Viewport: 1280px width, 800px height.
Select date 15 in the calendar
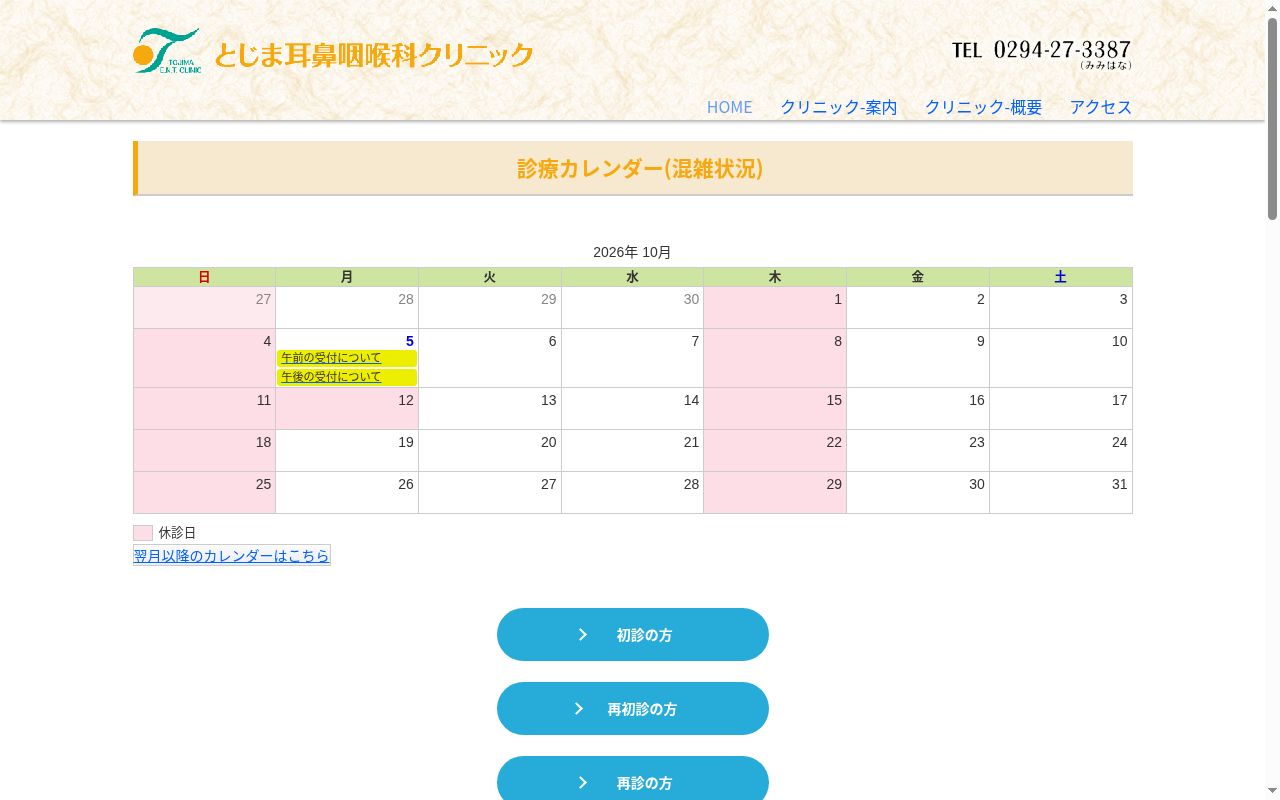[775, 409]
